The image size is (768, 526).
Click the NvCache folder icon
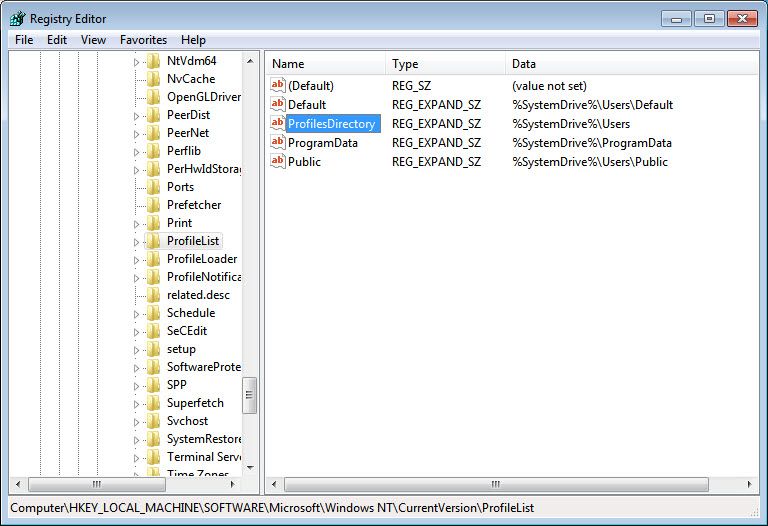pyautogui.click(x=153, y=79)
